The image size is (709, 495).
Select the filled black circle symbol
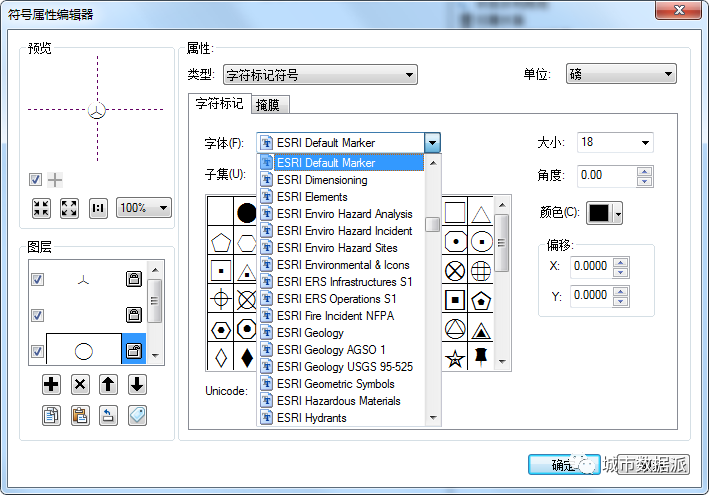tap(246, 212)
